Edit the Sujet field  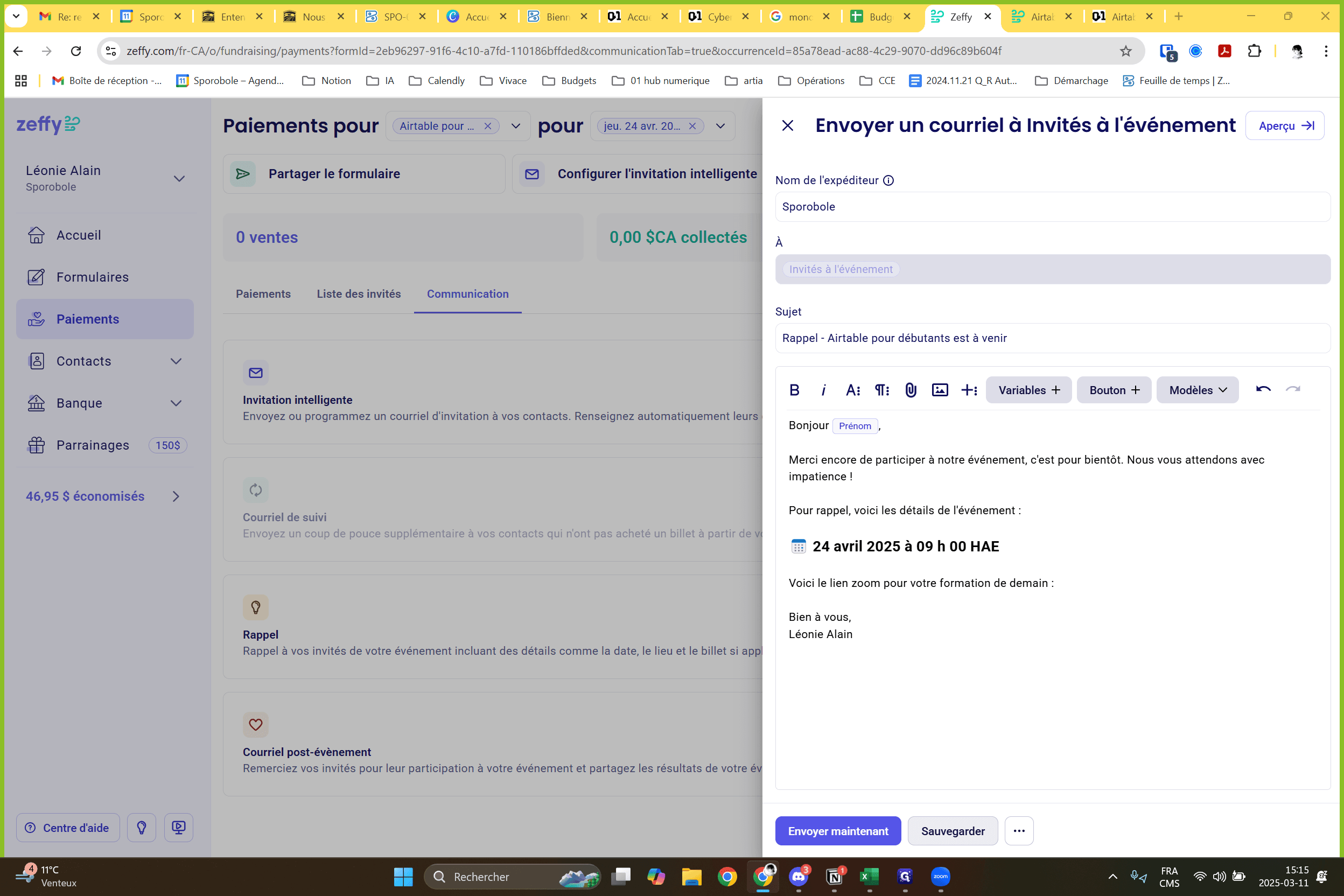coord(1053,338)
